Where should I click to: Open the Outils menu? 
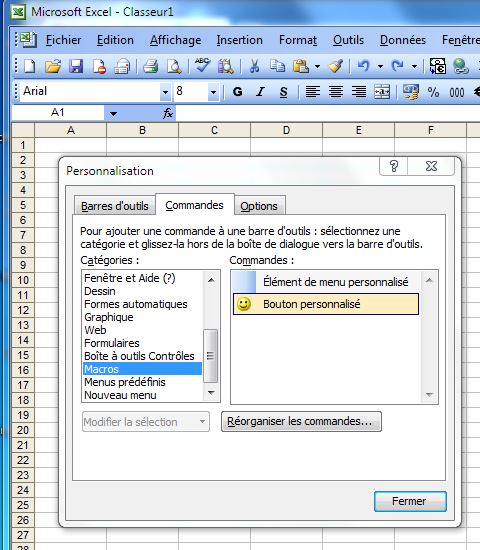[x=348, y=40]
